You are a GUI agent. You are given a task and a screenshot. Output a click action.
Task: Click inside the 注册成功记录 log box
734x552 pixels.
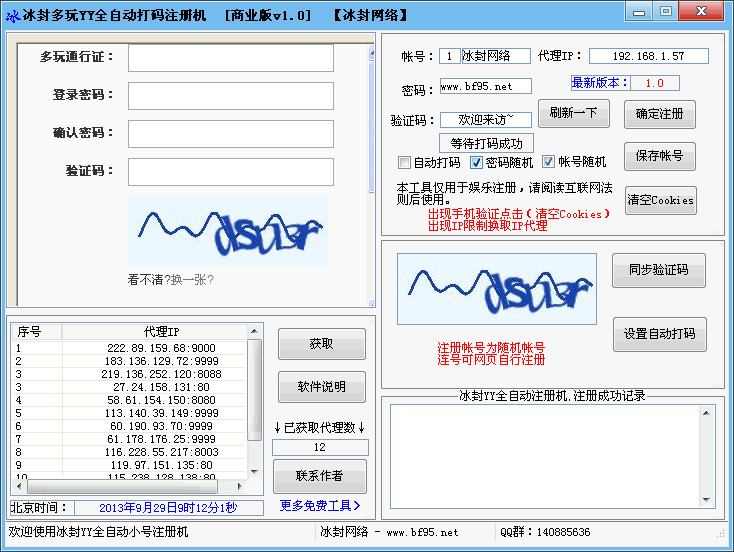point(545,456)
